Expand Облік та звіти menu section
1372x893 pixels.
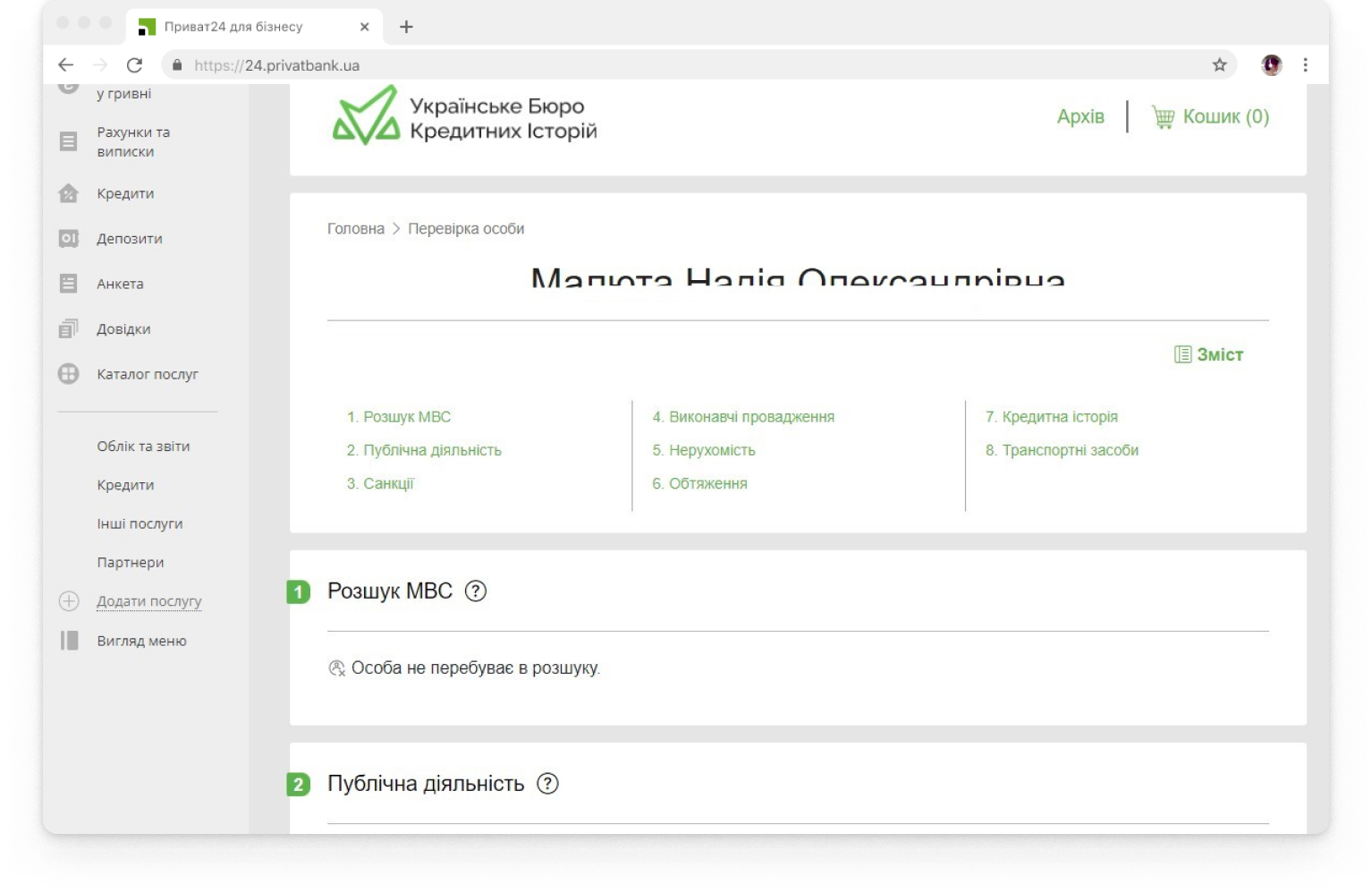143,446
